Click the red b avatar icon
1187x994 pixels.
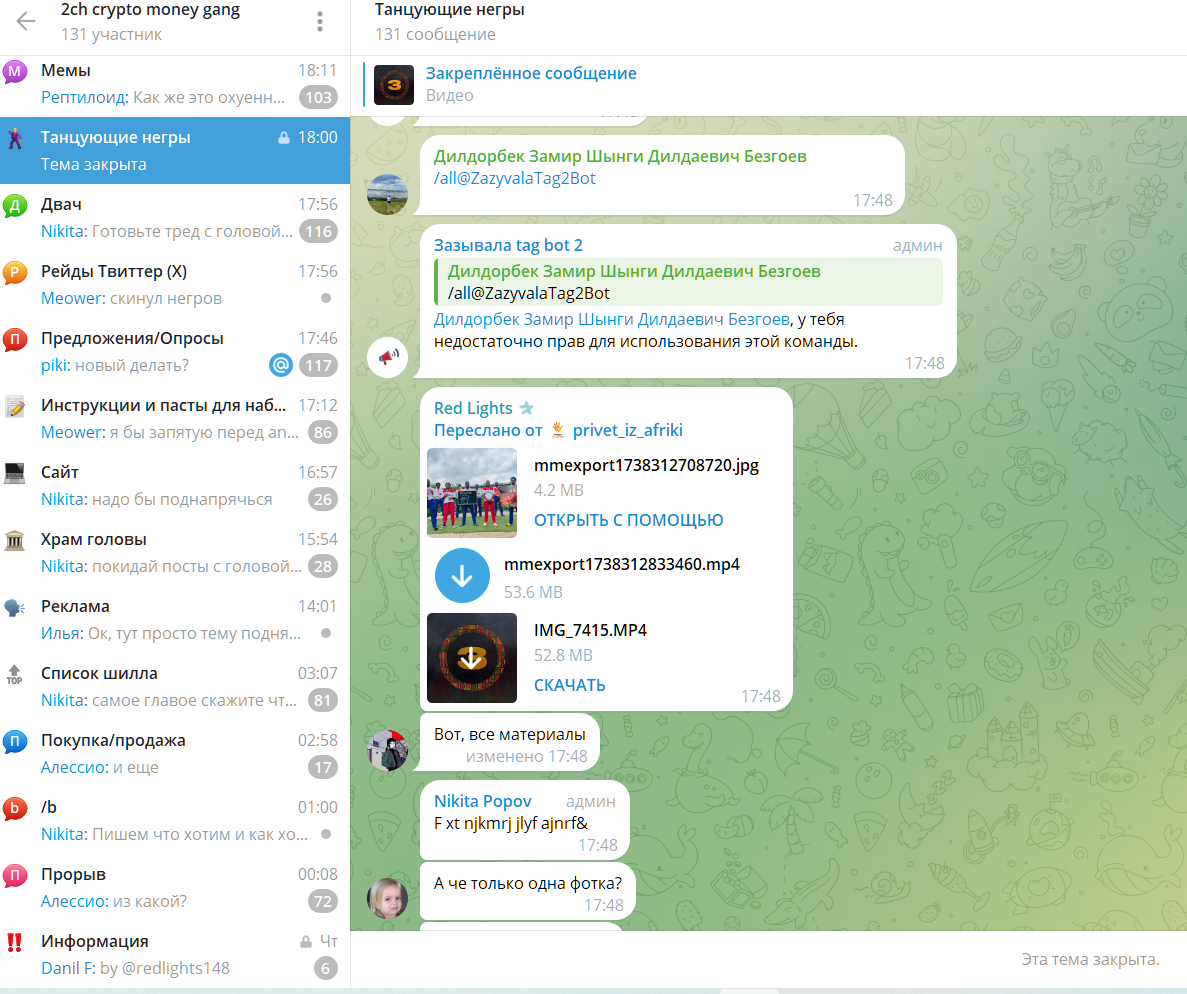[15, 809]
